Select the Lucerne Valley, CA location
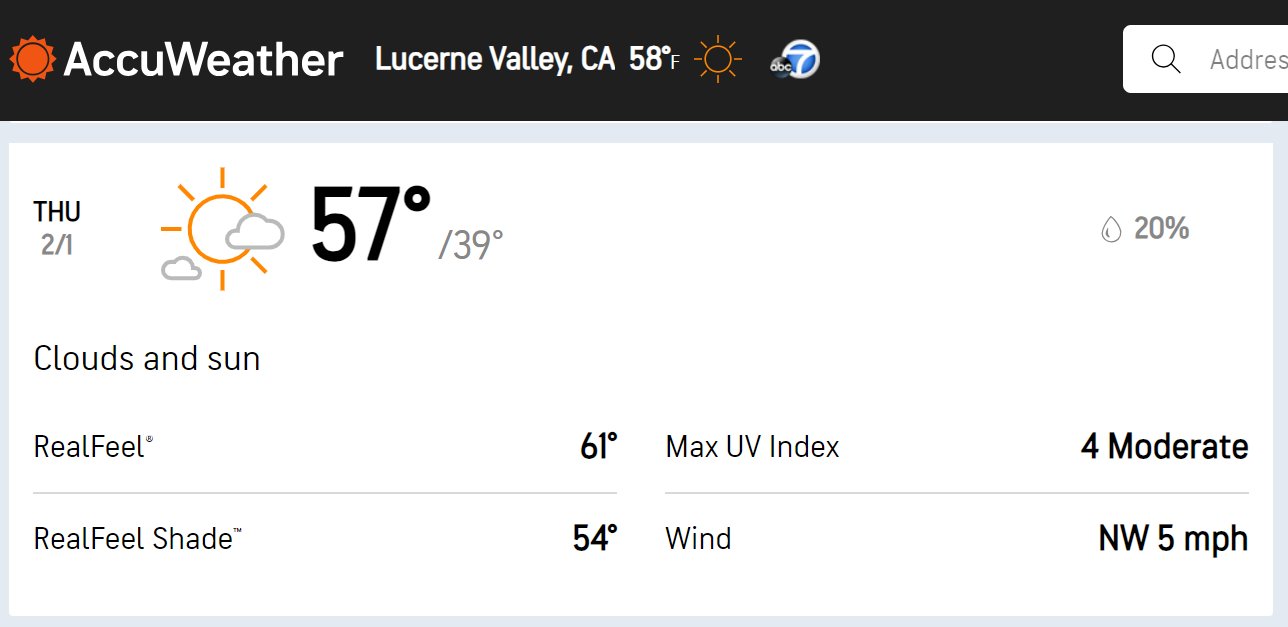 [495, 59]
